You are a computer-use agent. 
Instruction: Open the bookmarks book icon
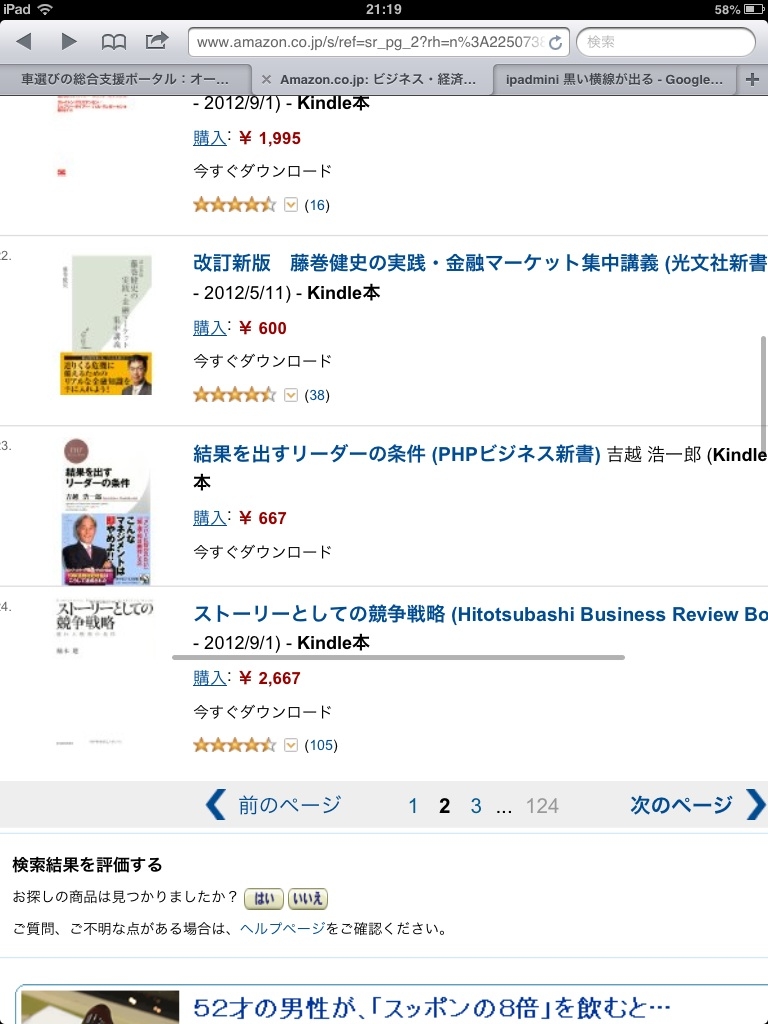point(114,42)
